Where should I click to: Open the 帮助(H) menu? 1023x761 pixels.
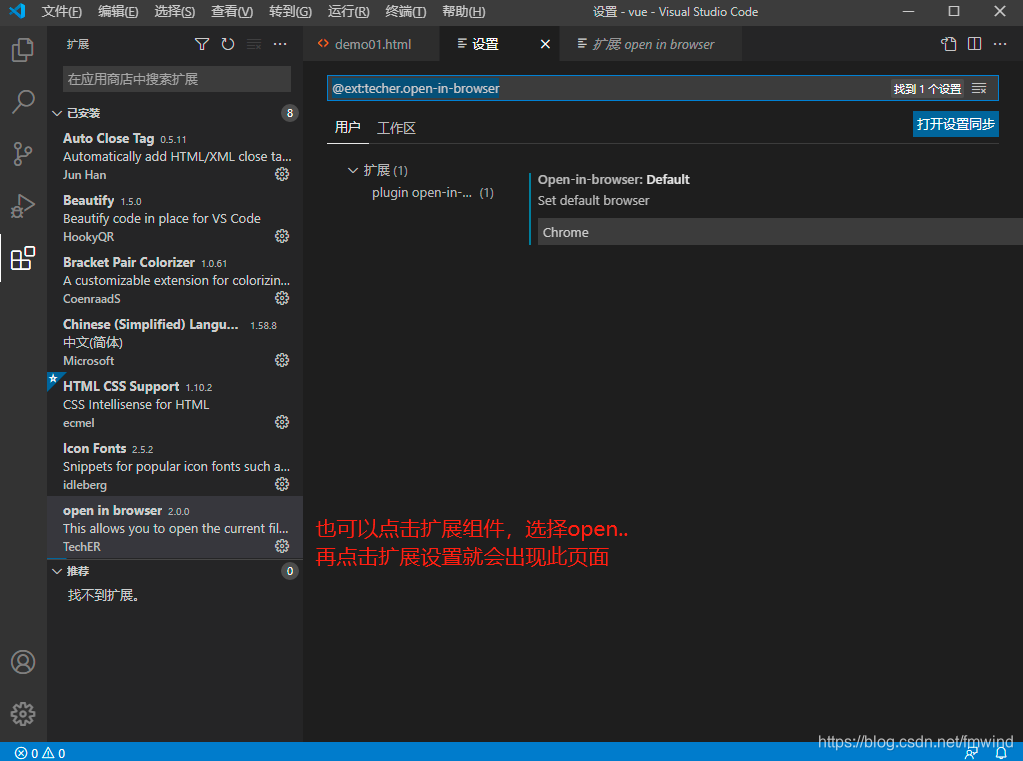[x=464, y=11]
